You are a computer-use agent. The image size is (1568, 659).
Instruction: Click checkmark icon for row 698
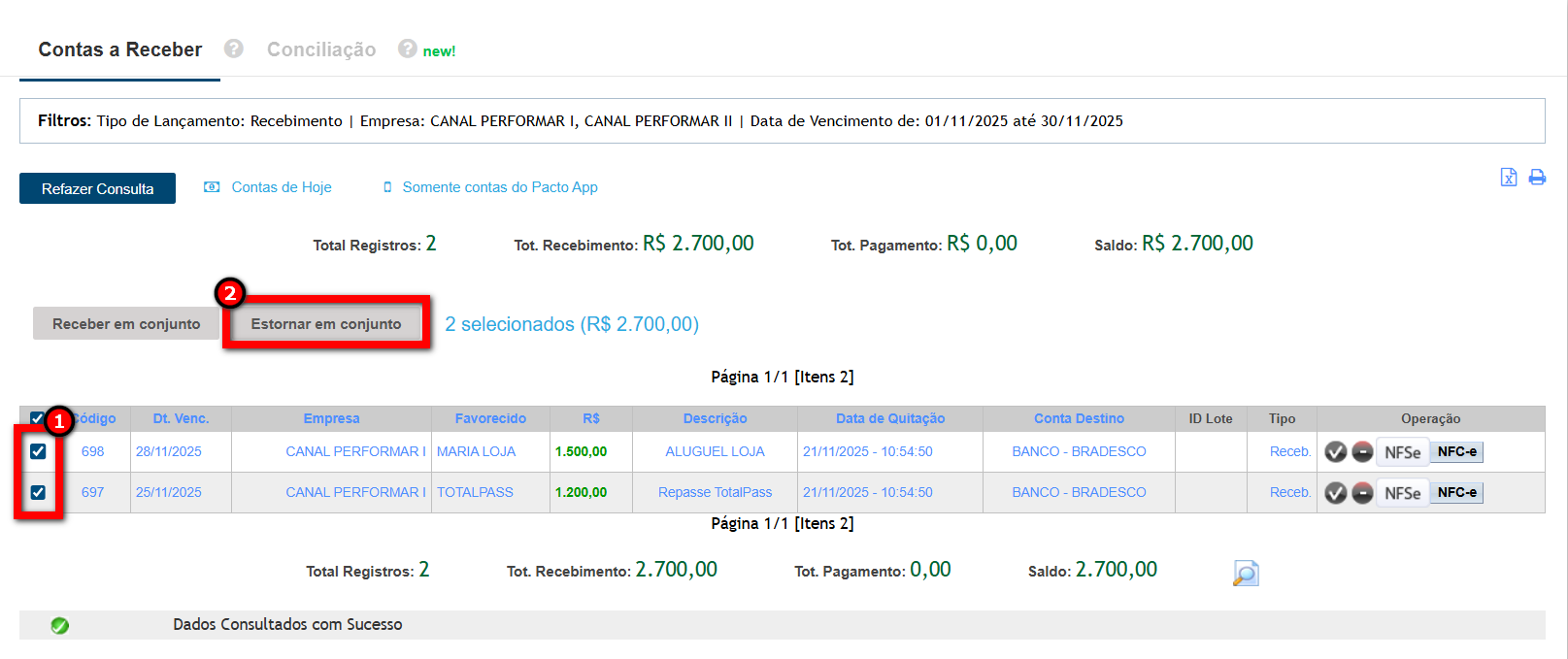click(x=1336, y=452)
